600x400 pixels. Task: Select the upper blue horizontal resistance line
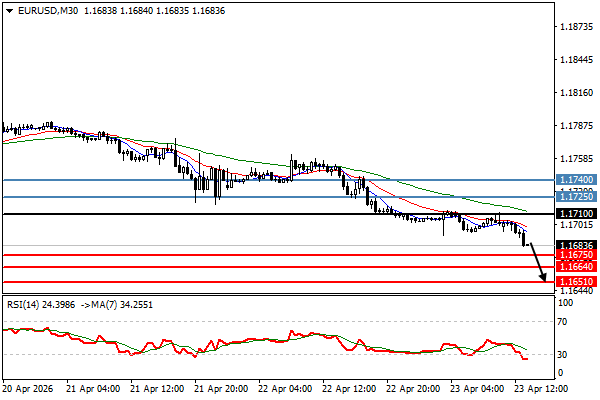[270, 180]
